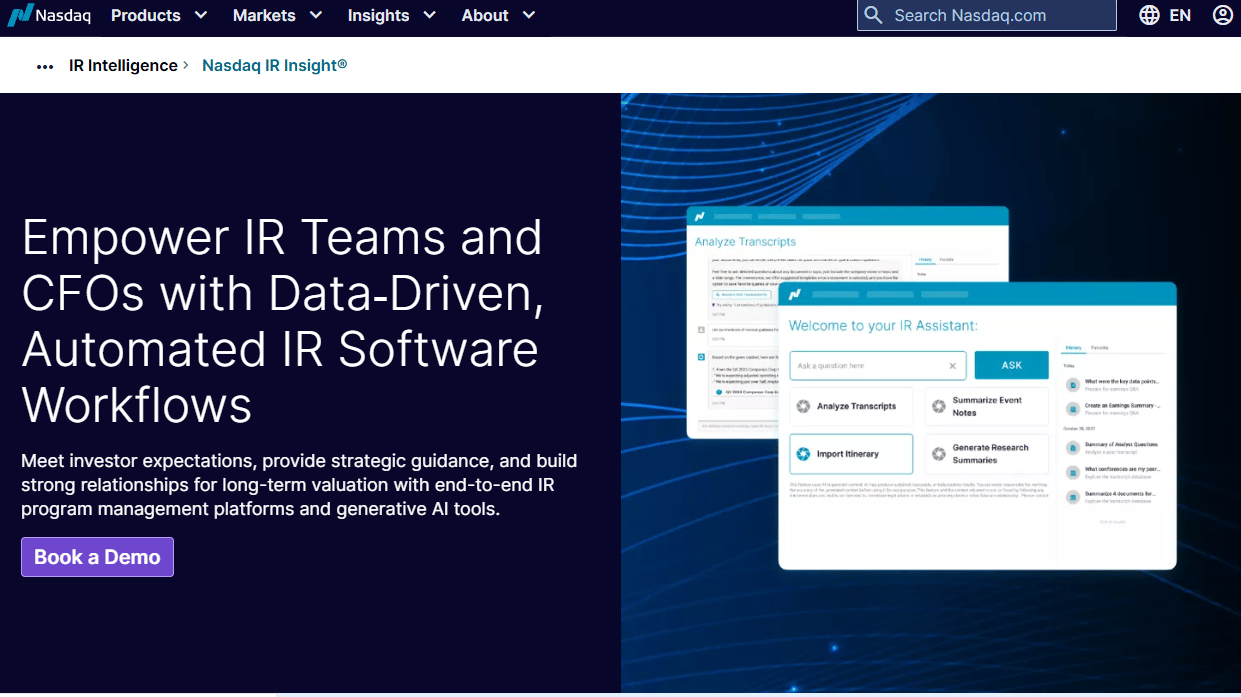Click the Nasdaq logo
This screenshot has height=697, width=1241.
point(49,15)
